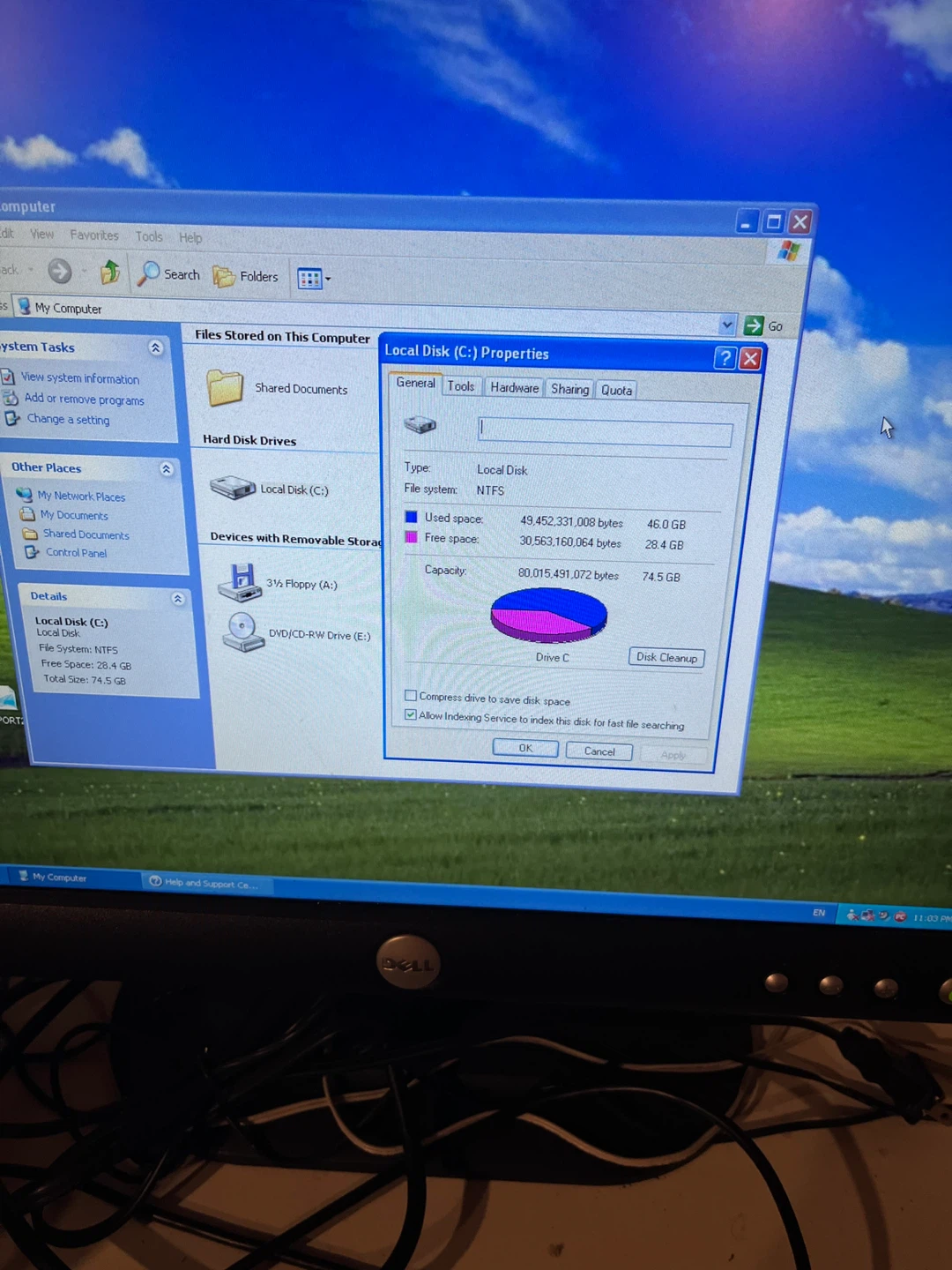Switch to the Tools tab
Screen dimensions: 952x1270
tap(460, 386)
